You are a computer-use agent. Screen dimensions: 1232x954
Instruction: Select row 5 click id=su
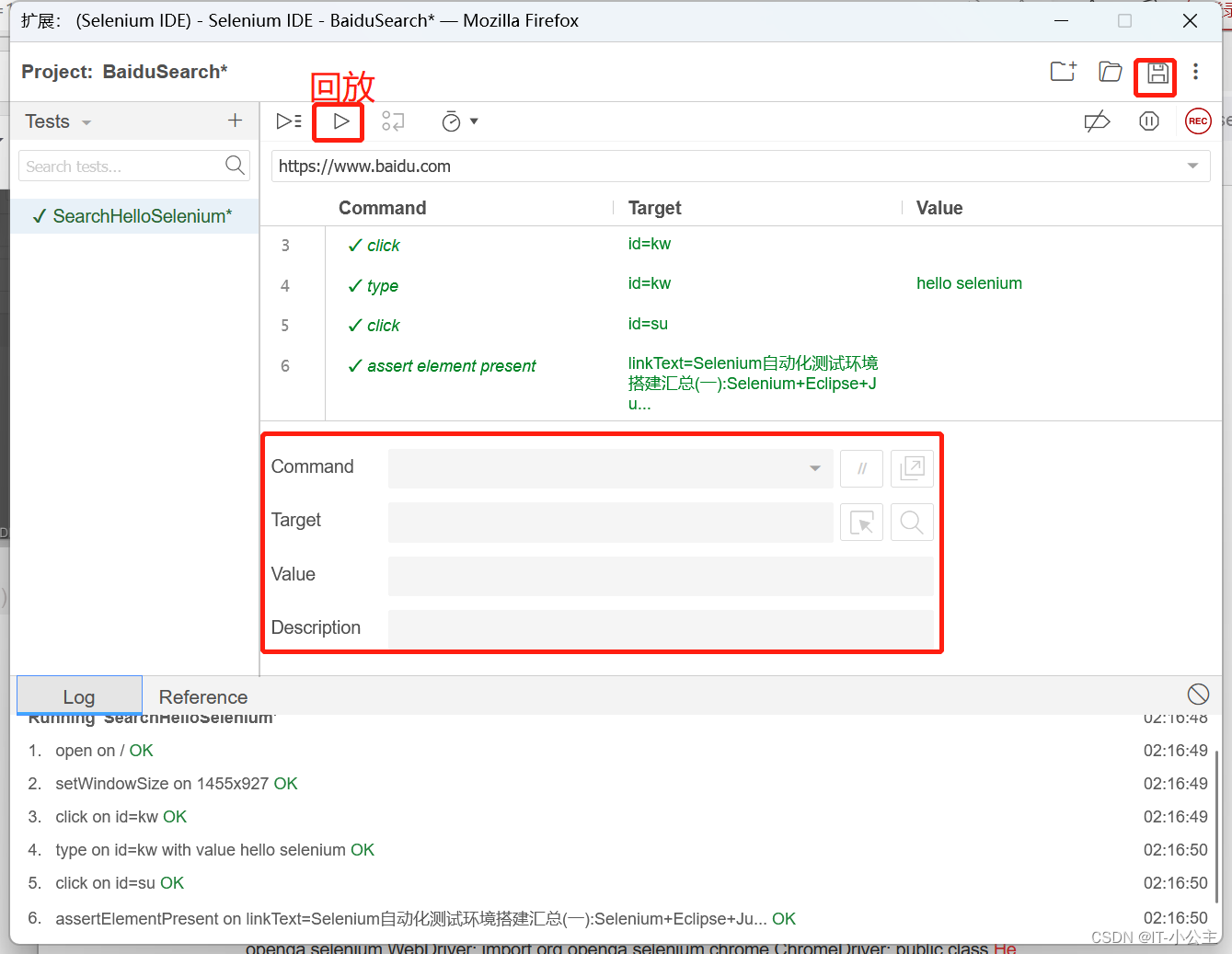coord(742,325)
